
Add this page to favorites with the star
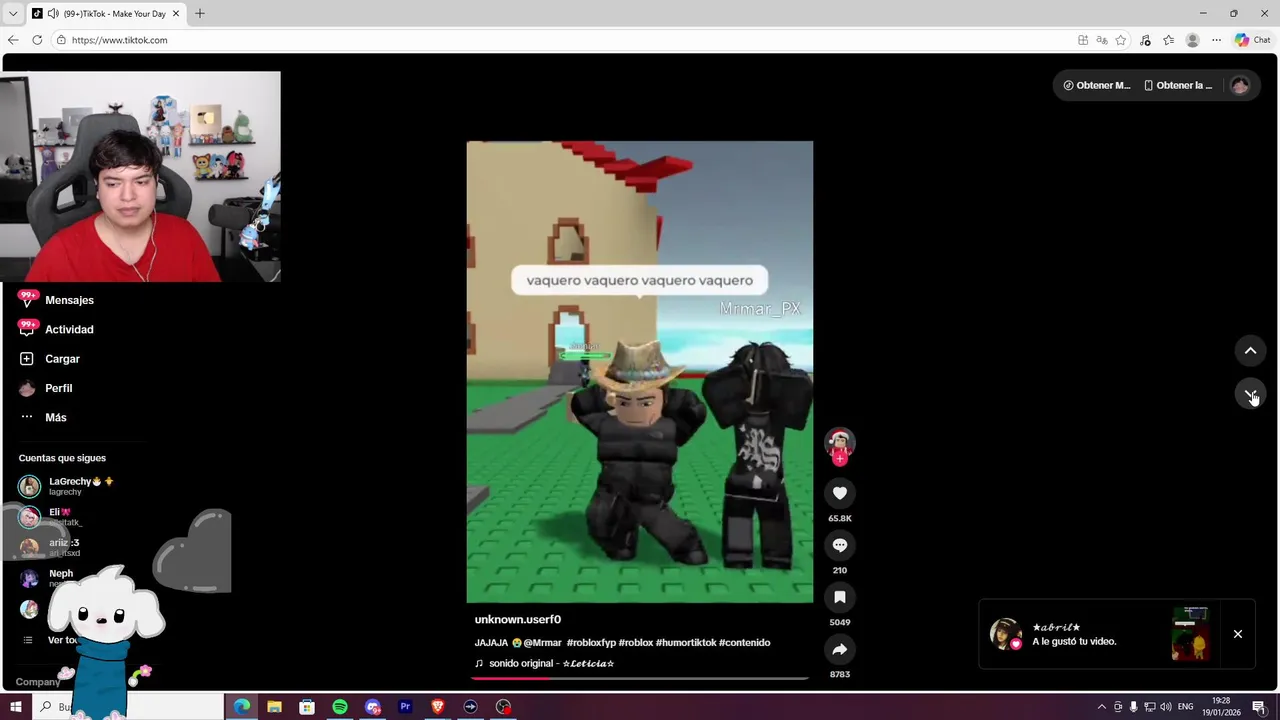pos(1121,40)
